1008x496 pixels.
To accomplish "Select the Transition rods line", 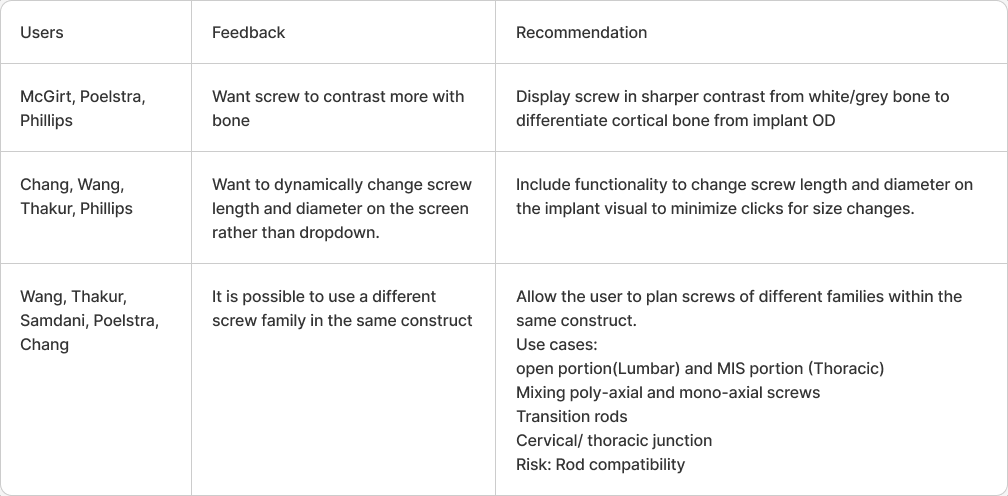I will click(572, 416).
